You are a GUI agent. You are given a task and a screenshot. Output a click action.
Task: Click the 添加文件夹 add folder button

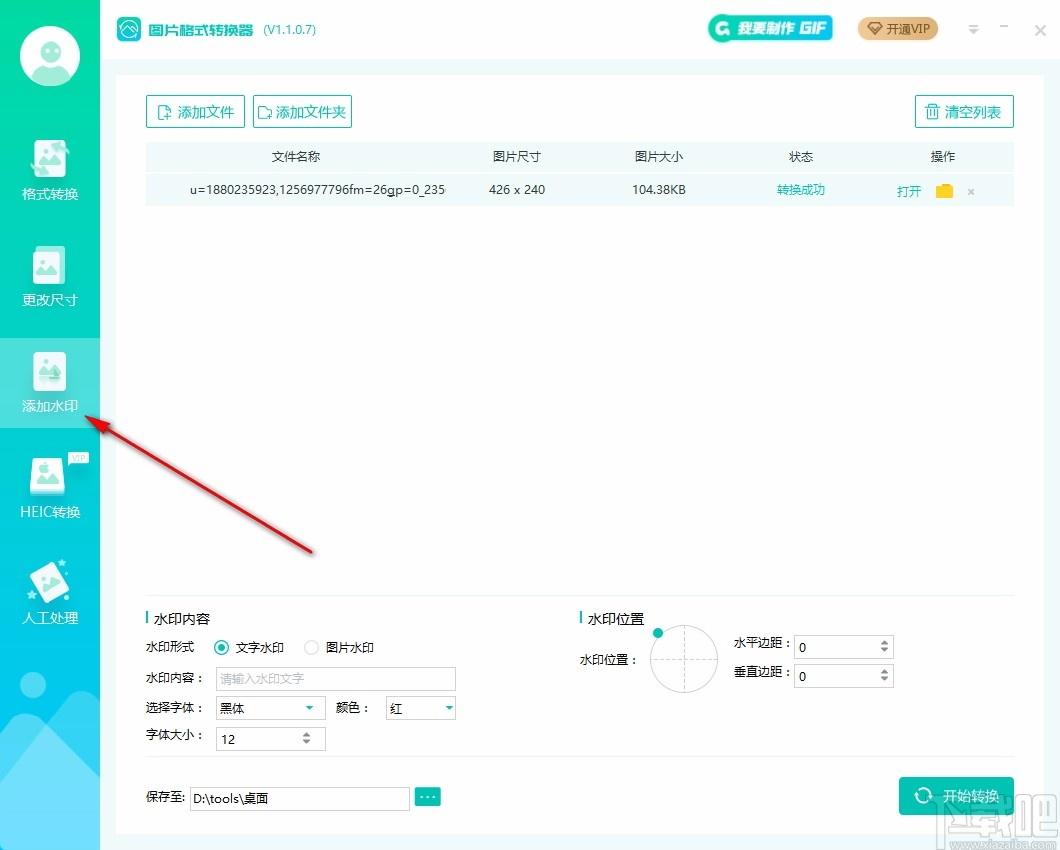(x=302, y=112)
